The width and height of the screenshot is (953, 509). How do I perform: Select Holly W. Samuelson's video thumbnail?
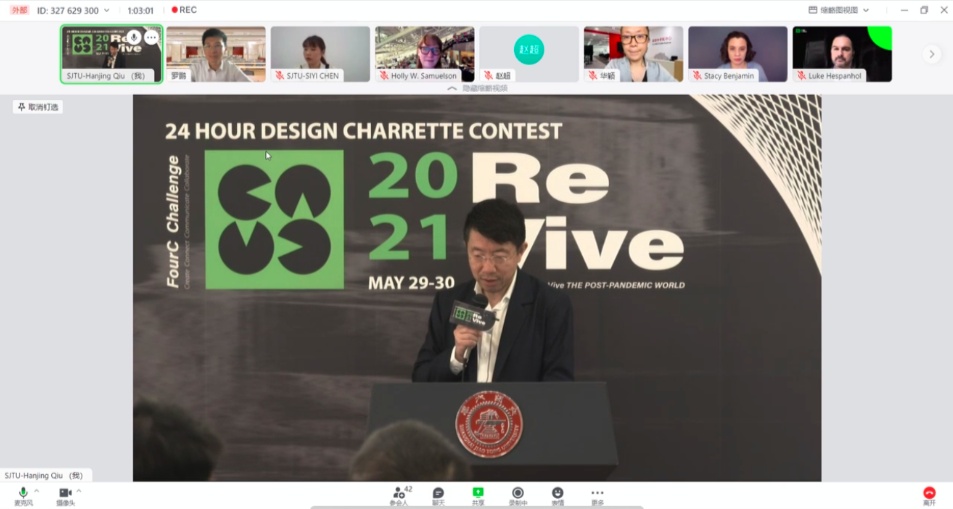(x=424, y=53)
